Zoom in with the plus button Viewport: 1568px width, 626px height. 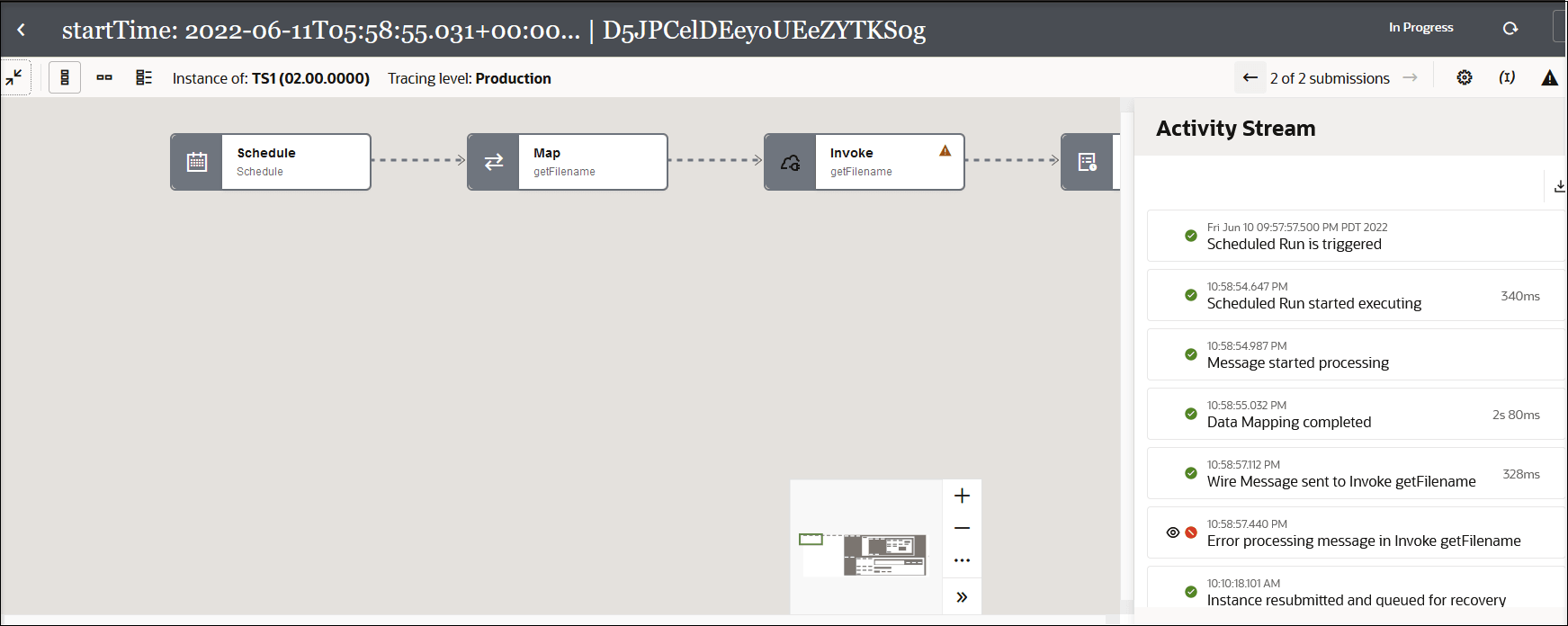pyautogui.click(x=962, y=496)
